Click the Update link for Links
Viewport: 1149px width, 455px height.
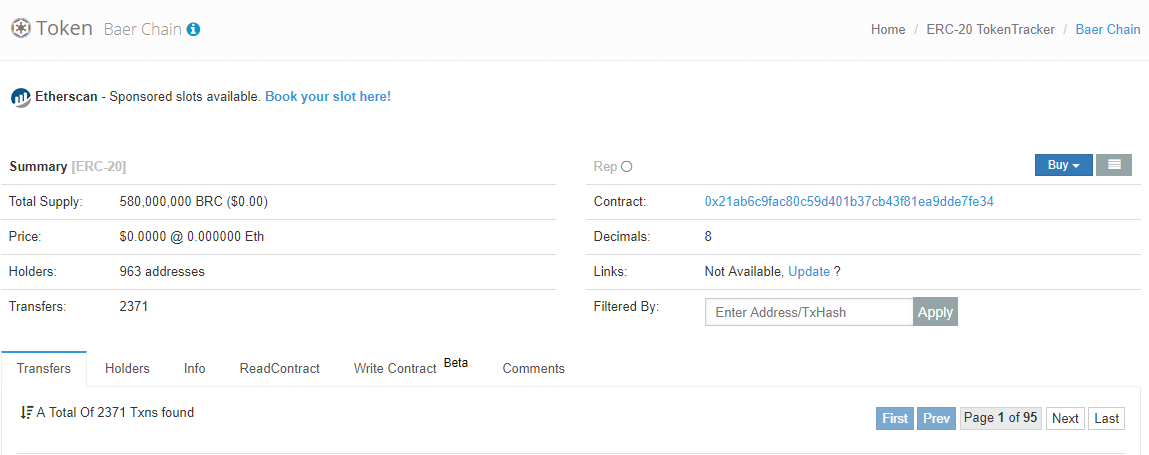pyautogui.click(x=809, y=272)
